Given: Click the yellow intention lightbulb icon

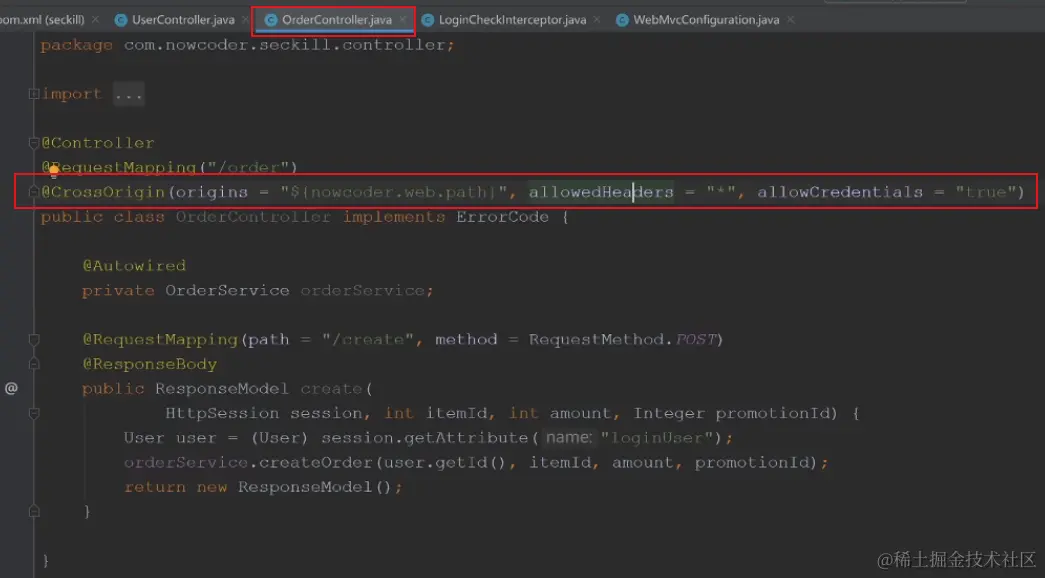Looking at the screenshot, I should [54, 171].
